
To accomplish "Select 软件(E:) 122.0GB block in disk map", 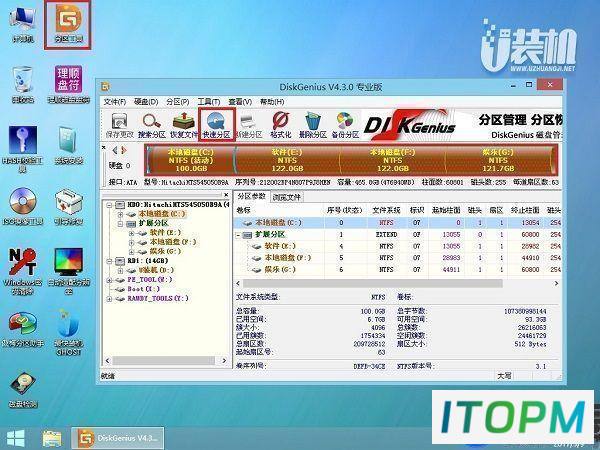I will [x=287, y=160].
